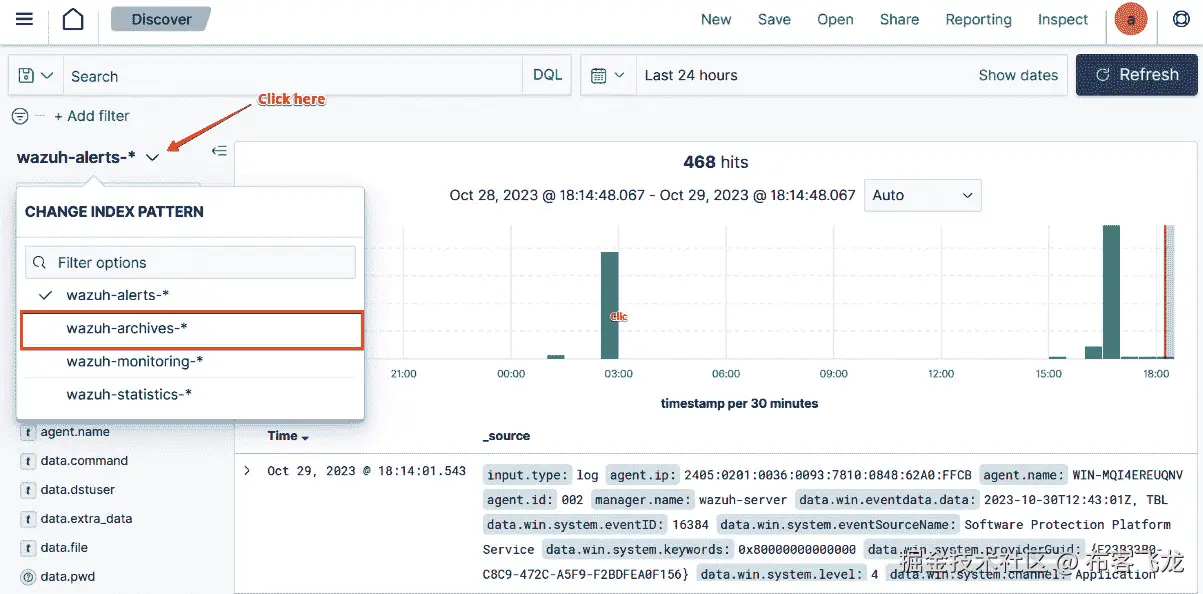The width and height of the screenshot is (1203, 594).
Task: Select wazuh-monitoring-* index pattern option
Action: 190,361
